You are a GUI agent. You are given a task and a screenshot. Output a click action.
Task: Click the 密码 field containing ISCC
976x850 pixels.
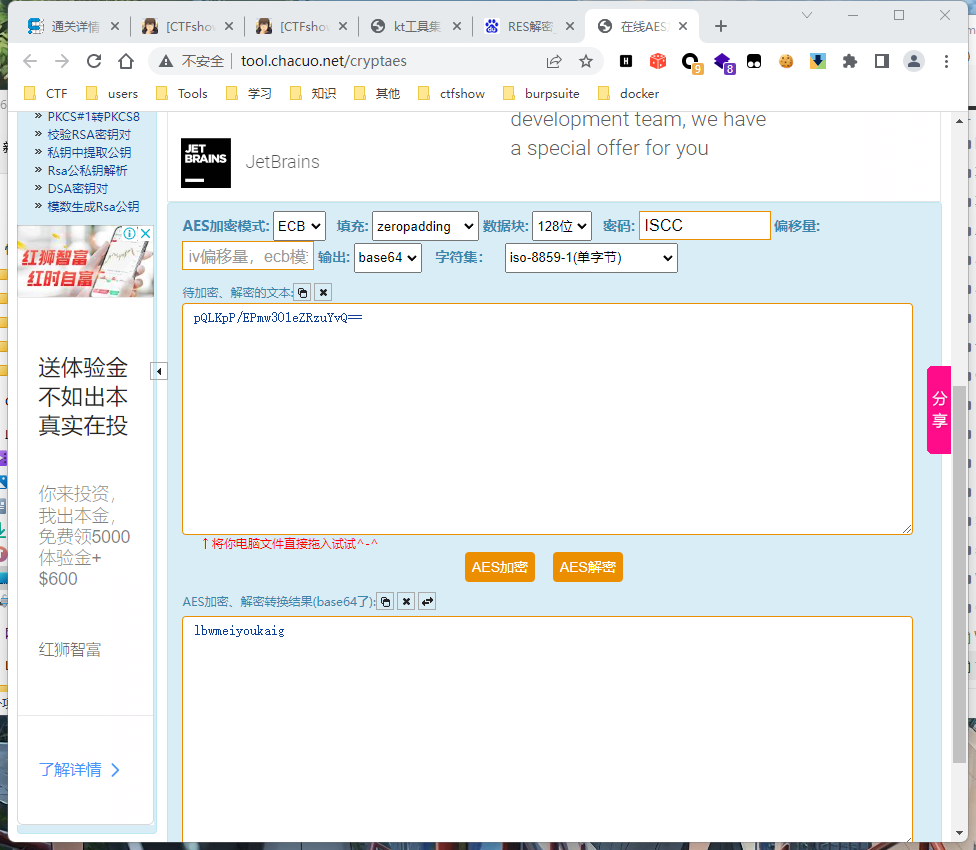[x=704, y=225]
